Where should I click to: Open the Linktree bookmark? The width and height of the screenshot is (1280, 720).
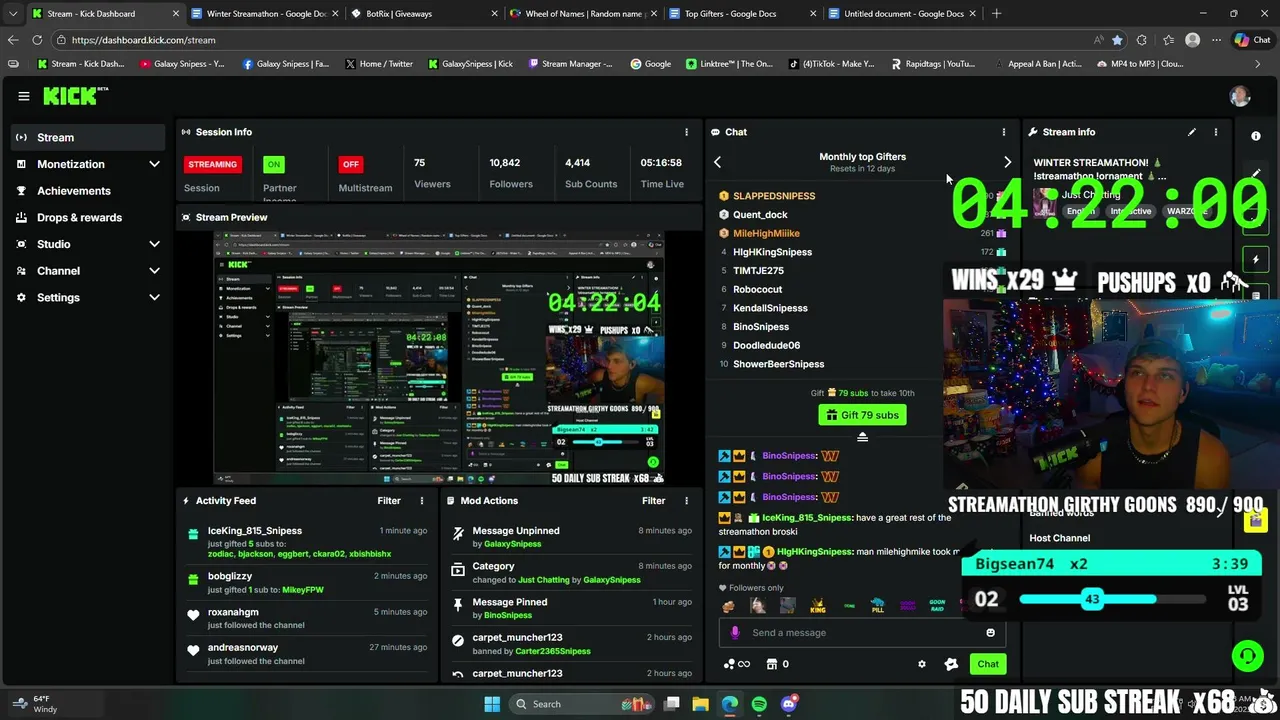coord(730,64)
